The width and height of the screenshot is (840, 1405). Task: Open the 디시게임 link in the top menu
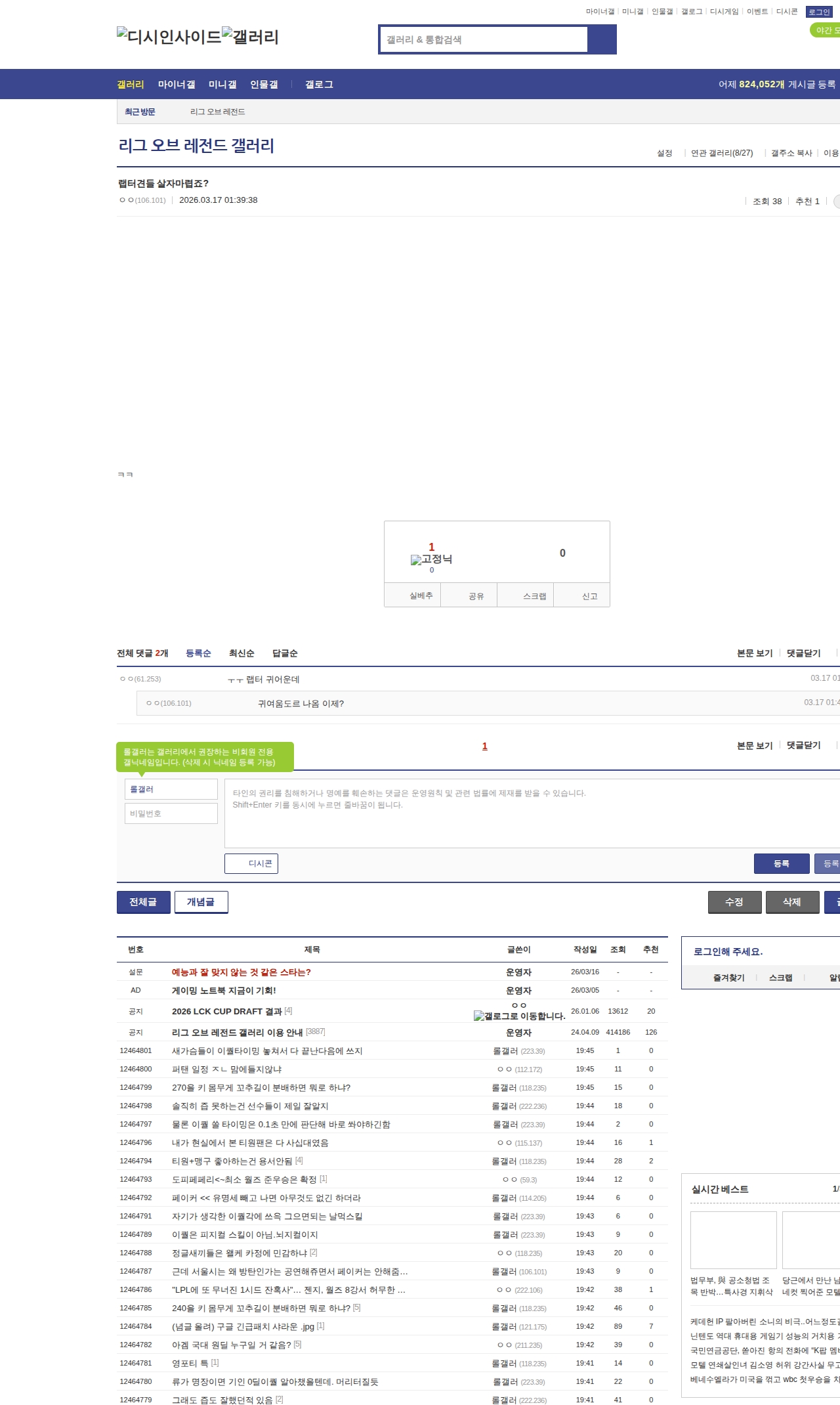724,12
